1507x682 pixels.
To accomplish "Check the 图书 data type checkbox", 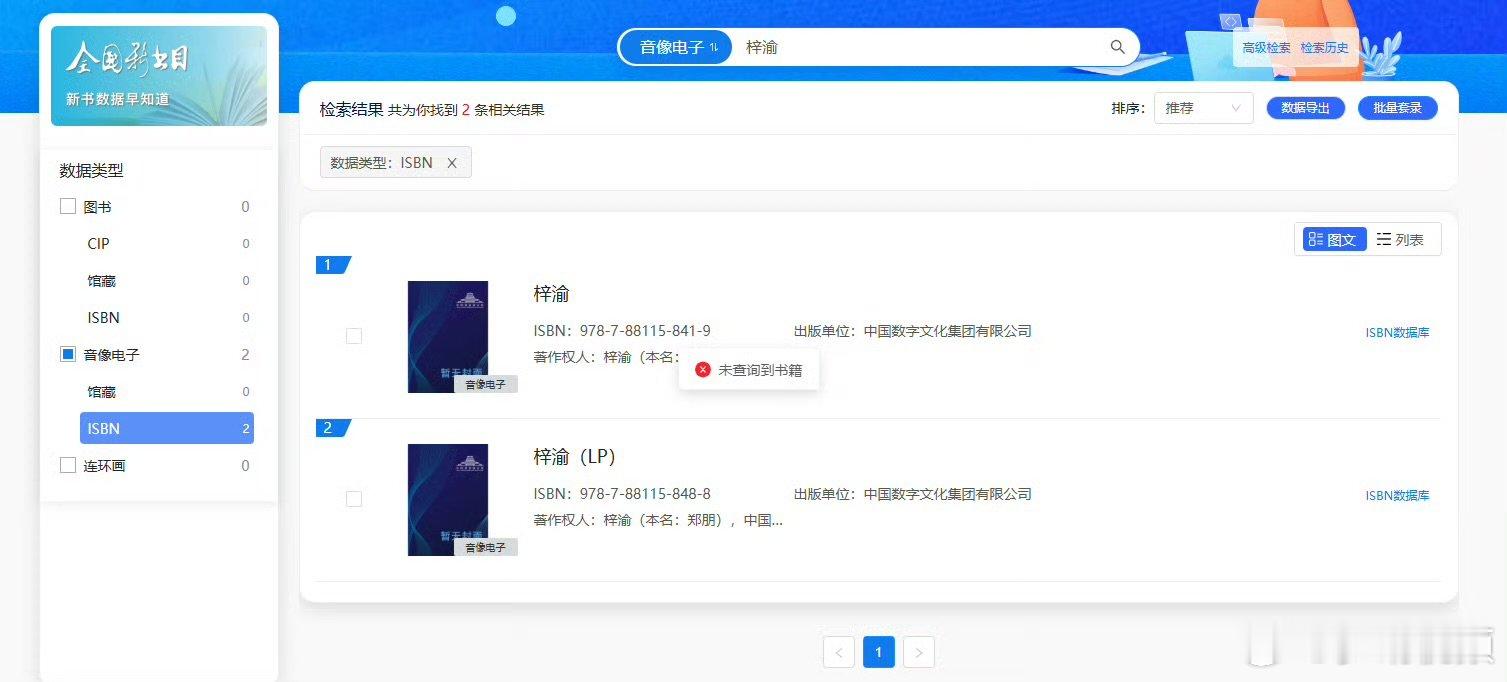I will 68,206.
